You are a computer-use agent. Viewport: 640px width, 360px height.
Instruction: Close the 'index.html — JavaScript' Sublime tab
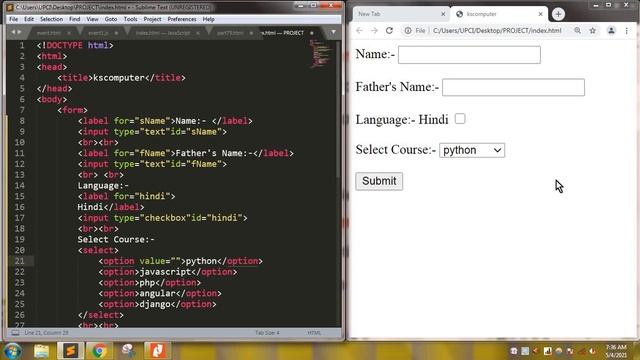click(x=198, y=33)
